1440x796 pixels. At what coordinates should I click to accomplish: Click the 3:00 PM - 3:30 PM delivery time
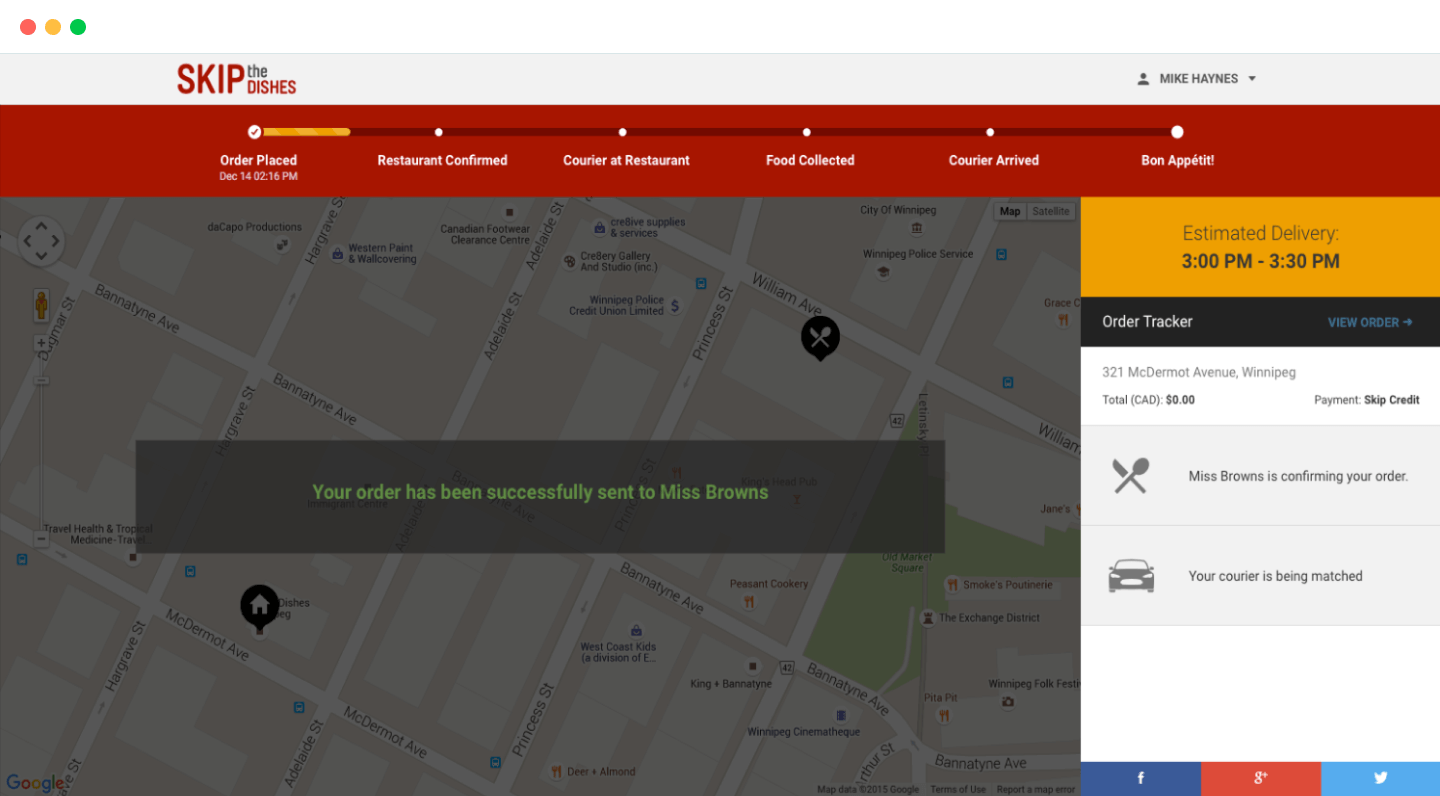pyautogui.click(x=1260, y=261)
